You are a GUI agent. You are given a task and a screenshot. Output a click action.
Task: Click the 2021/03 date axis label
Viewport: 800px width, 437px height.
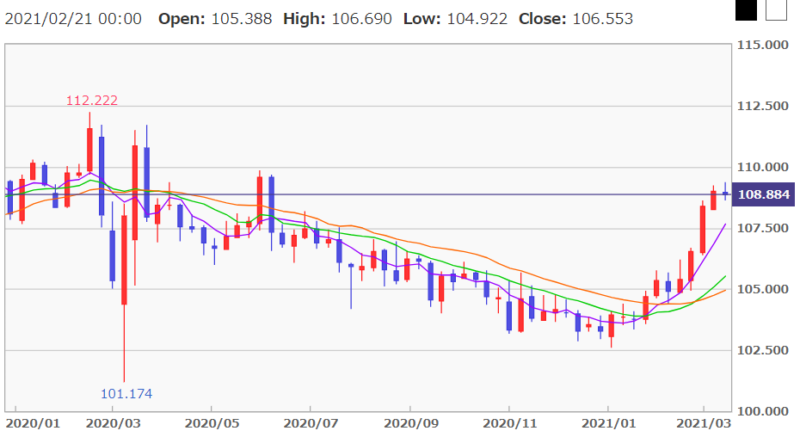704,424
